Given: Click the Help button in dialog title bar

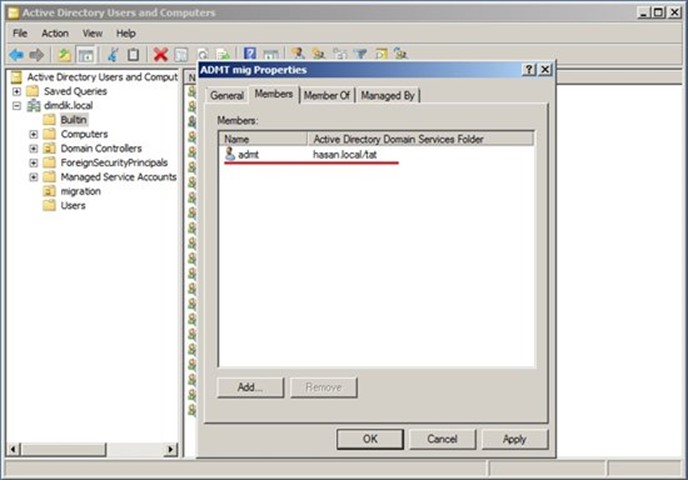Looking at the screenshot, I should click(x=529, y=69).
